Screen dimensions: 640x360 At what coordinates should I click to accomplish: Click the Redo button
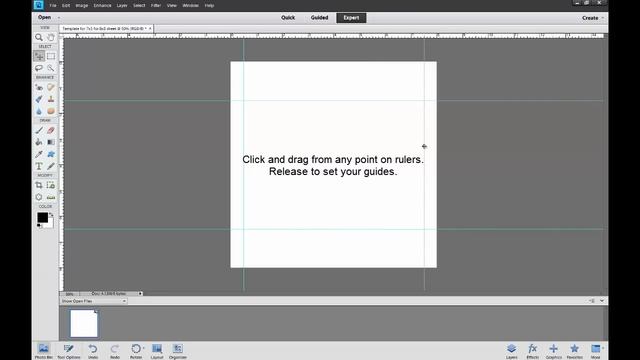[x=115, y=351]
